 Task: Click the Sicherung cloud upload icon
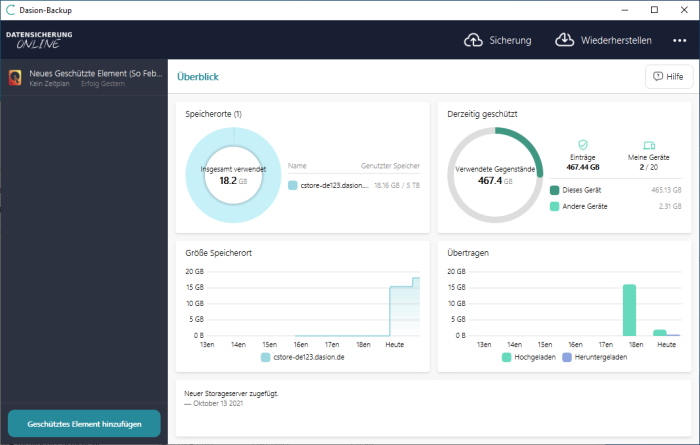[473, 40]
